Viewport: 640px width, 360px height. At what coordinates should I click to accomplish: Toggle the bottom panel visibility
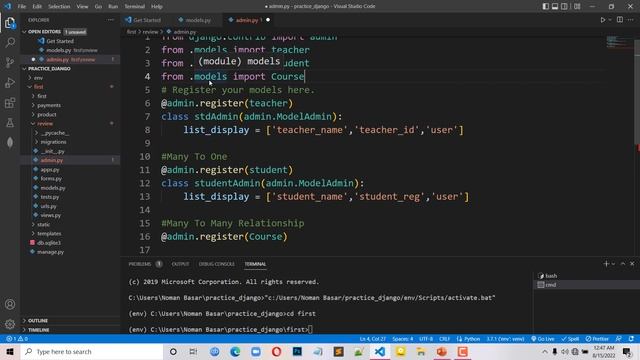point(555,6)
